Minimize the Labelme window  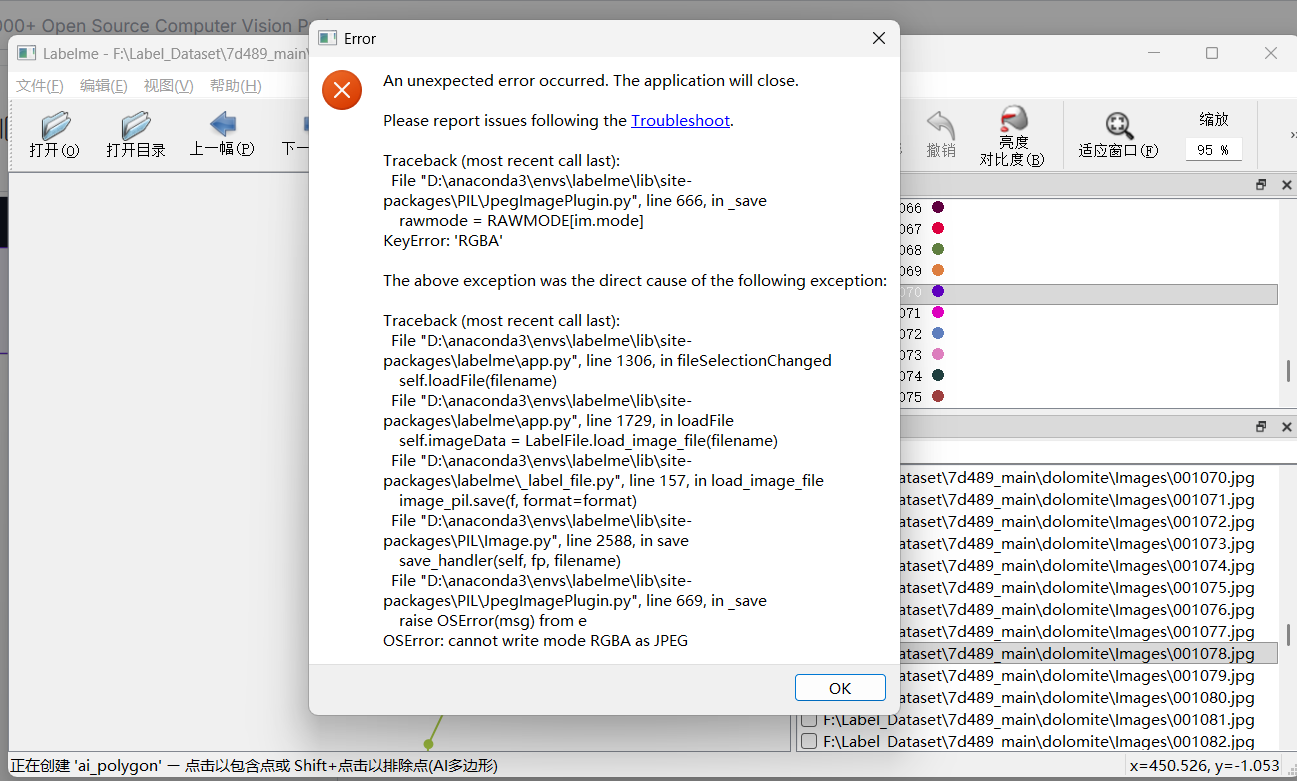click(x=1154, y=53)
